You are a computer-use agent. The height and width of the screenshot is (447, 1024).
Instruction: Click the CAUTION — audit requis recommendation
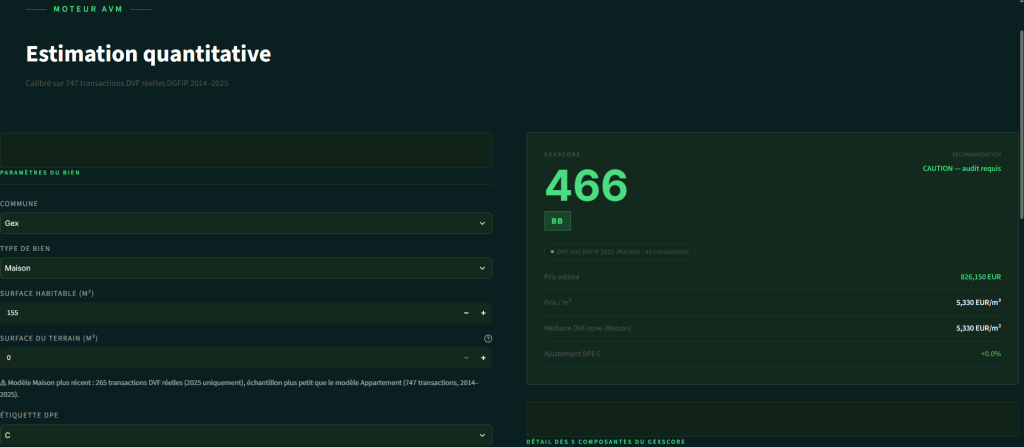click(x=961, y=169)
